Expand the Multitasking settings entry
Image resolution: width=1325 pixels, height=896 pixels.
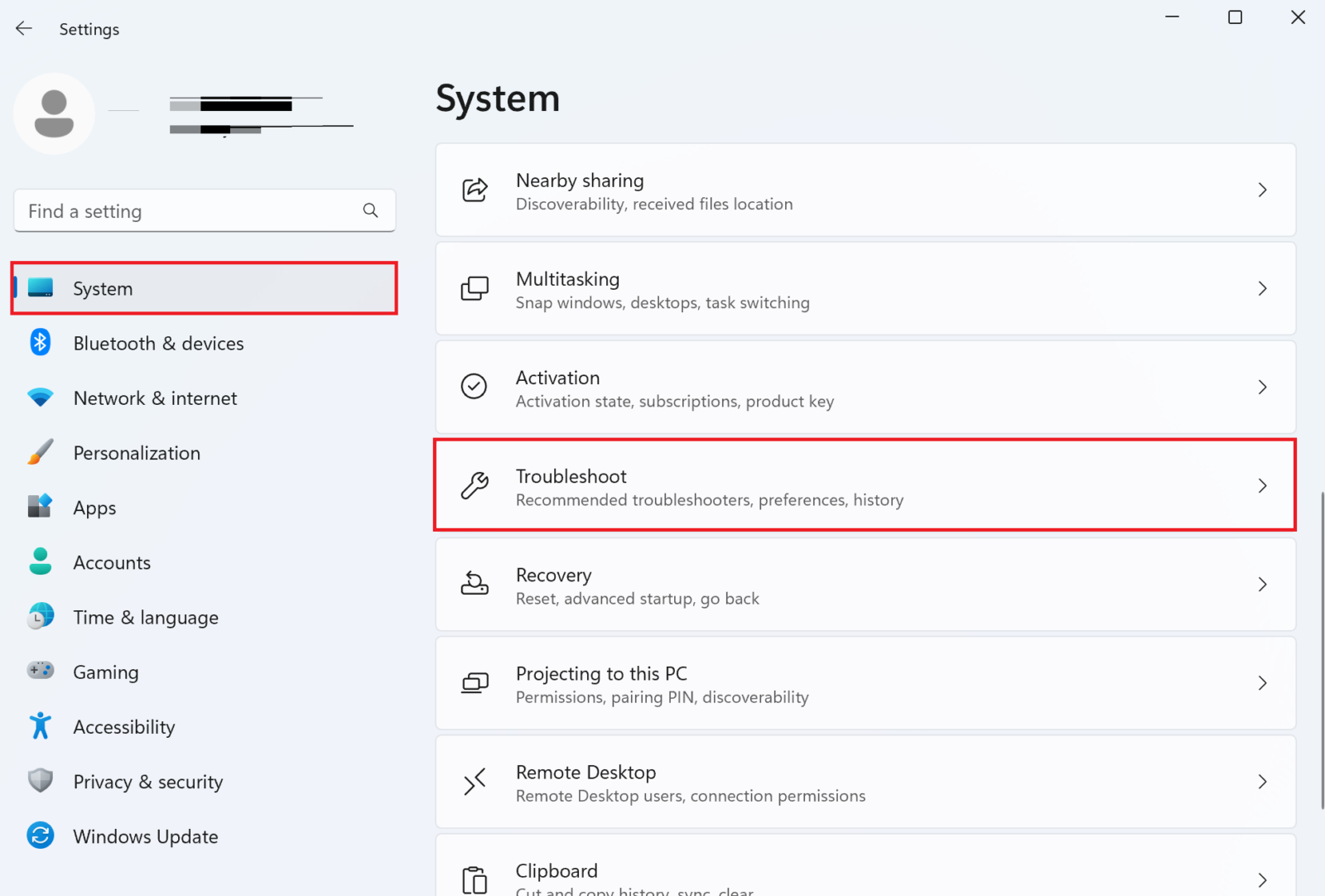[865, 289]
